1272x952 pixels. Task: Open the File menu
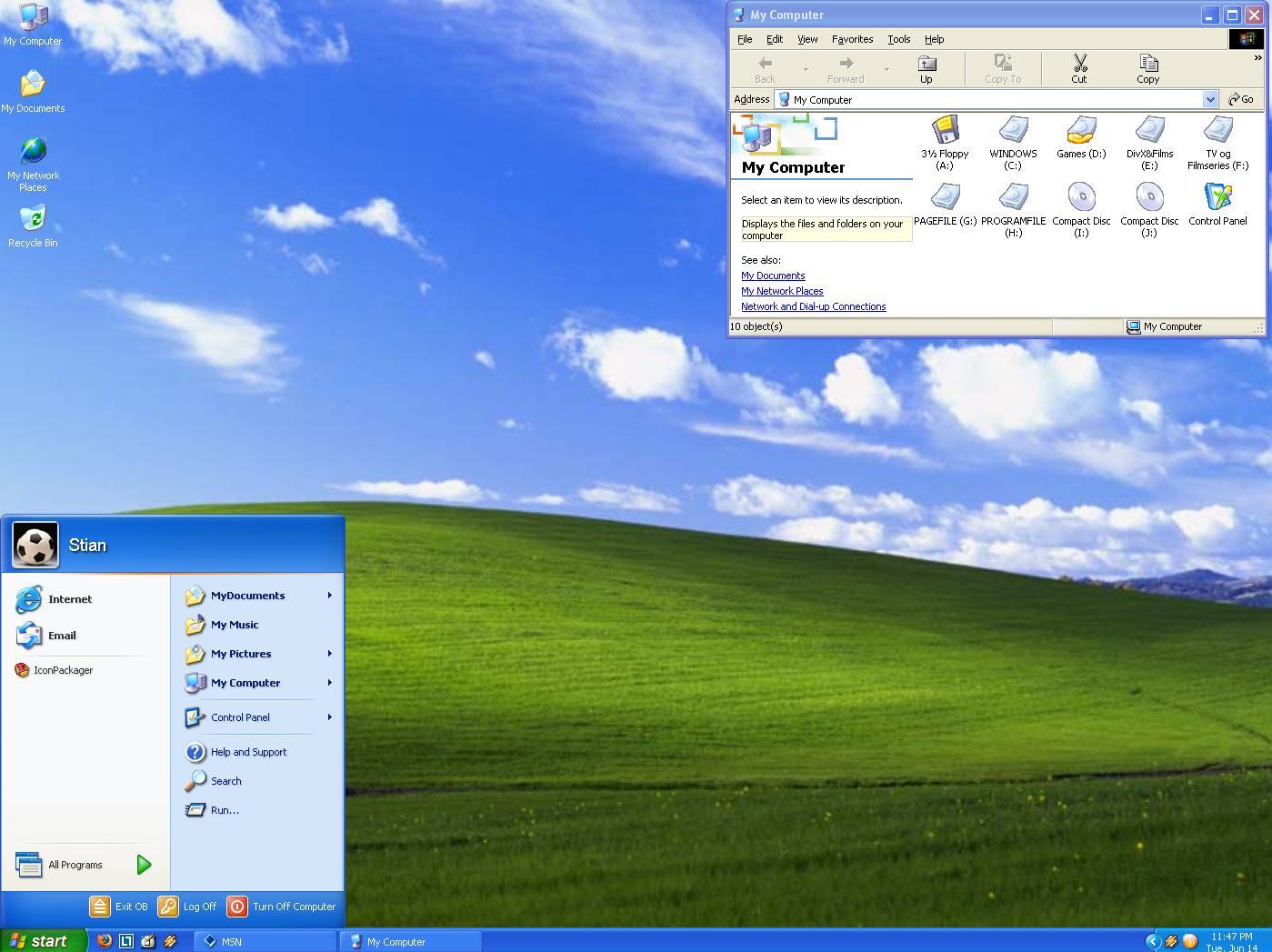click(x=745, y=39)
